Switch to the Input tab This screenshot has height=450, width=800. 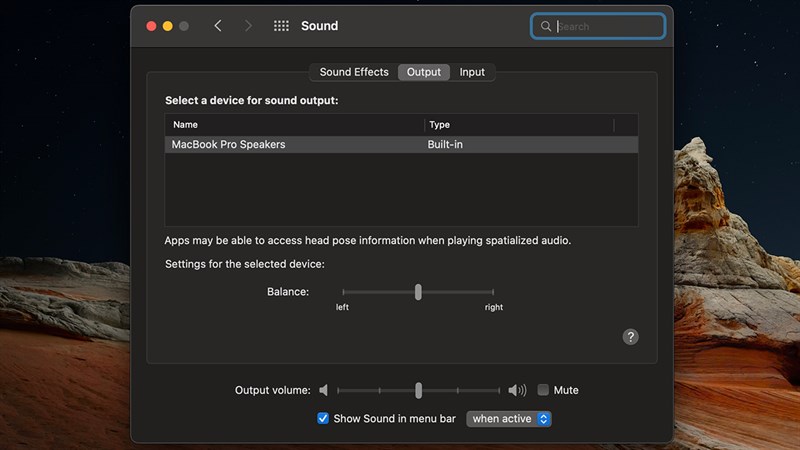click(x=472, y=72)
